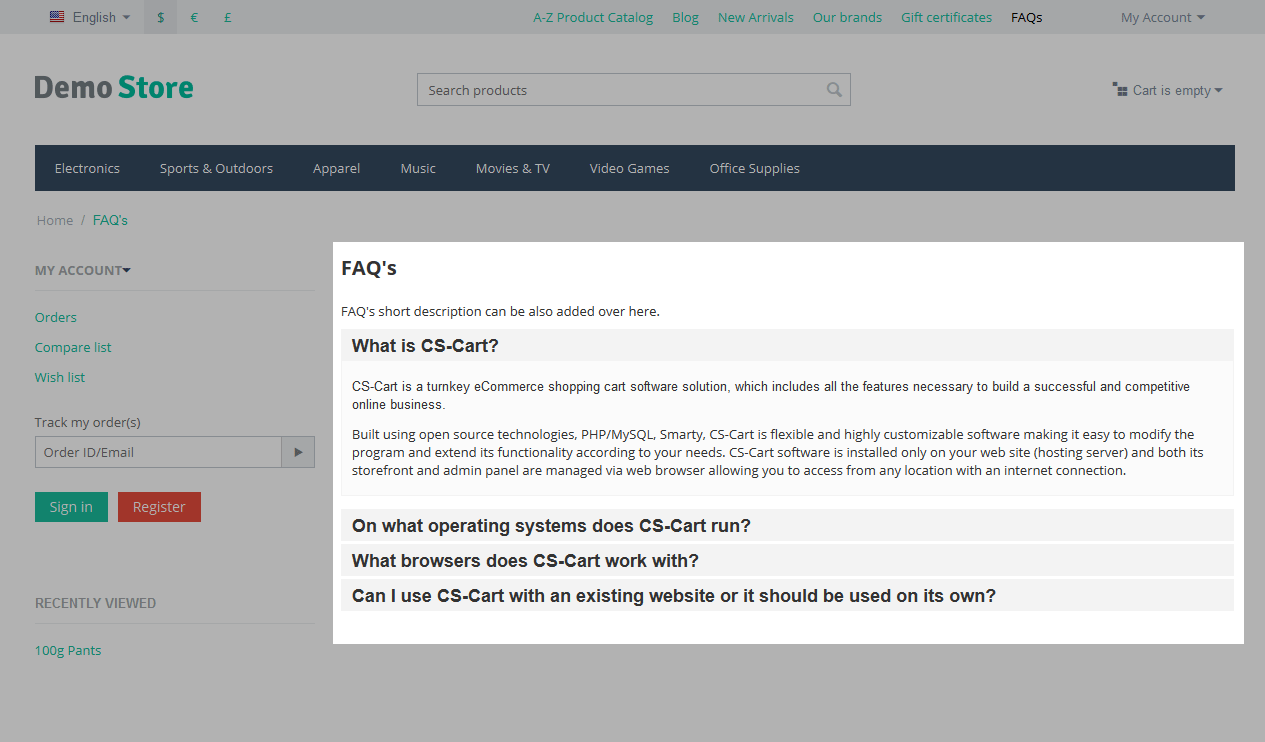The height and width of the screenshot is (742, 1265).
Task: Open the Apparel category
Action: [336, 168]
